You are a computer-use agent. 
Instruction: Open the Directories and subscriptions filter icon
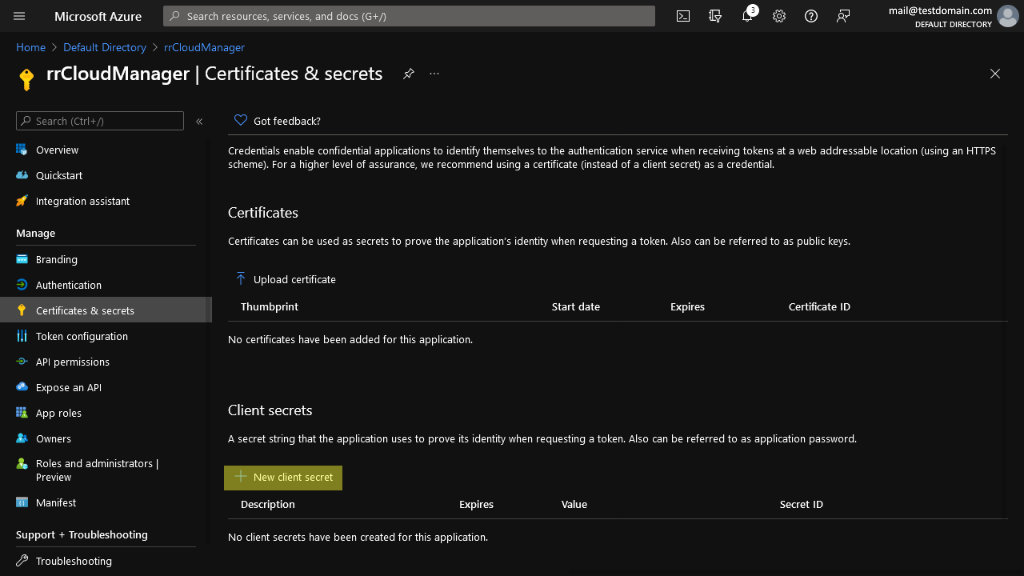pos(715,16)
